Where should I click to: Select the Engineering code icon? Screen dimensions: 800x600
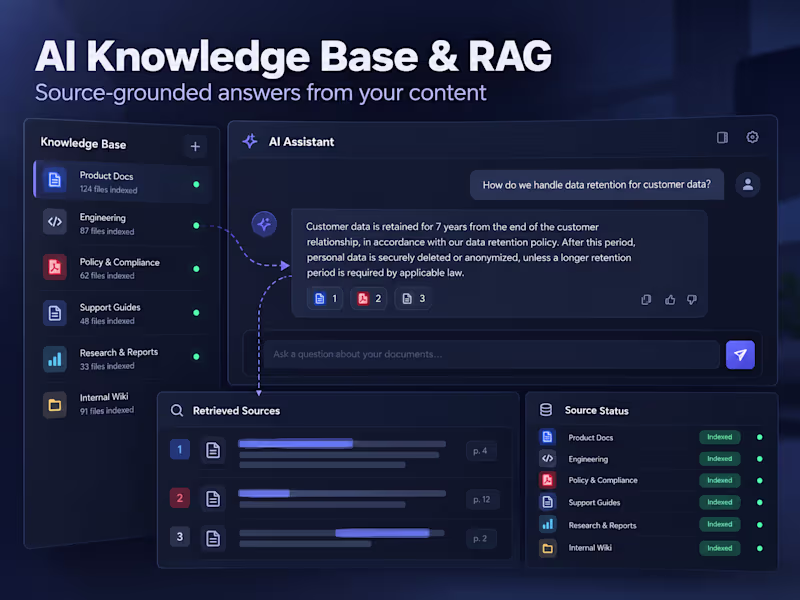[x=55, y=222]
